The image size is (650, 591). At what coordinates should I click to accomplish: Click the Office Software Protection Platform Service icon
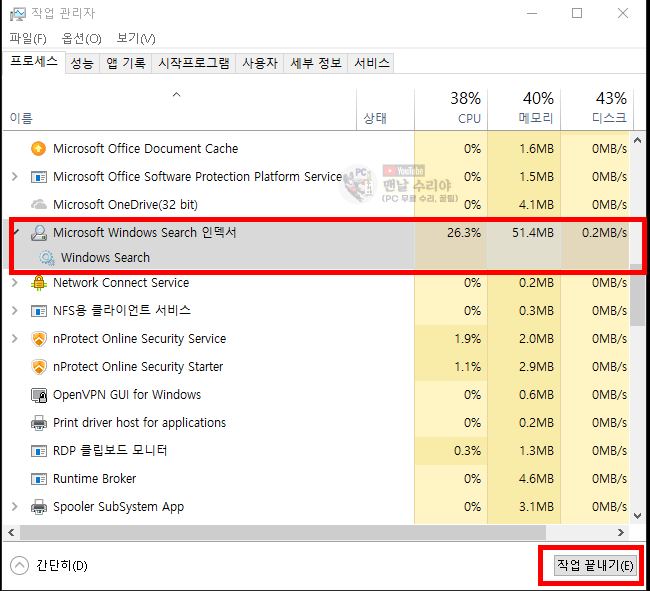(39, 177)
